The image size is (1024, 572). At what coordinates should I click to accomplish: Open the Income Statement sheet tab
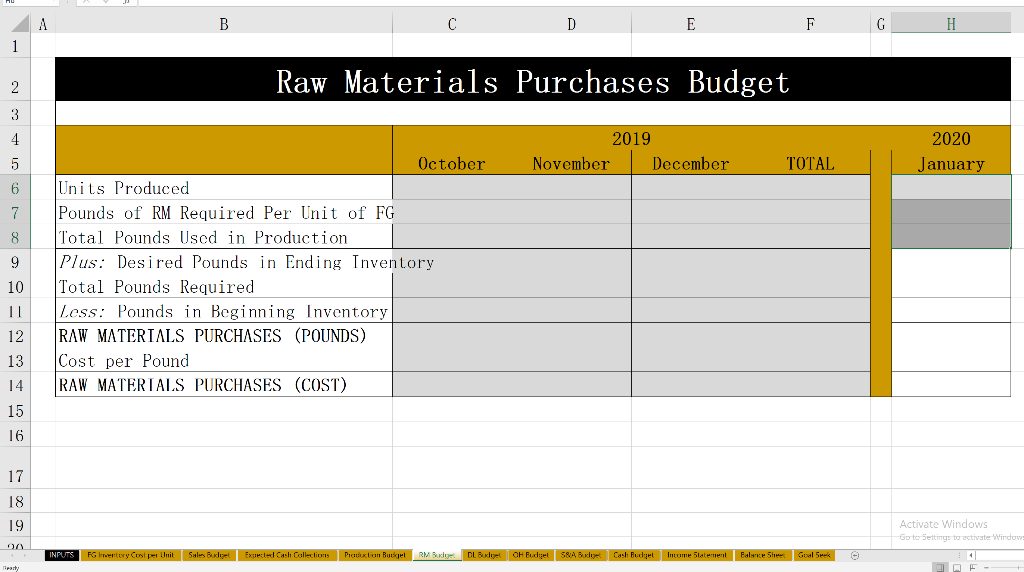click(x=697, y=555)
